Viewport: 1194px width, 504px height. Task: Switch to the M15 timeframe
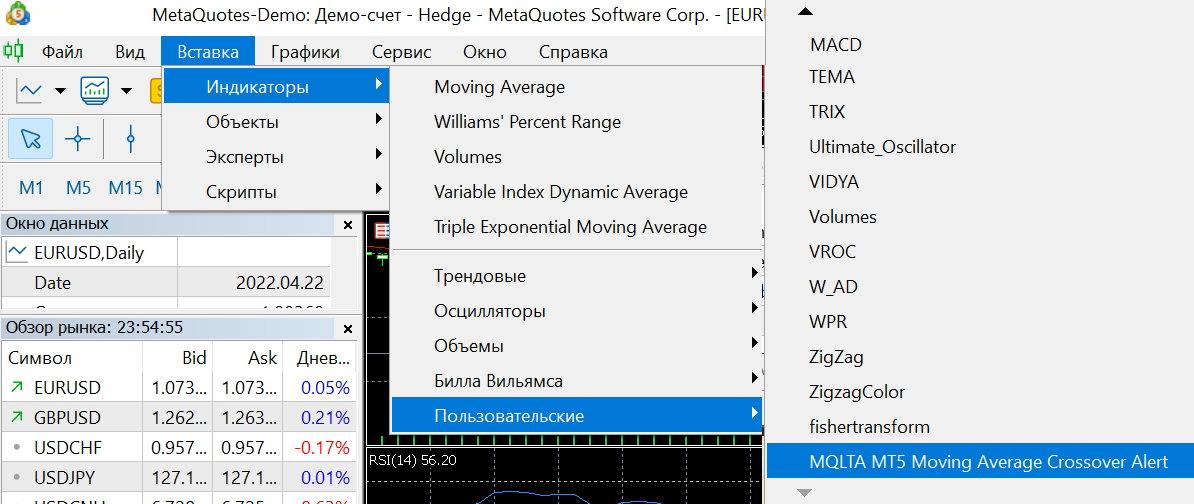pos(126,187)
